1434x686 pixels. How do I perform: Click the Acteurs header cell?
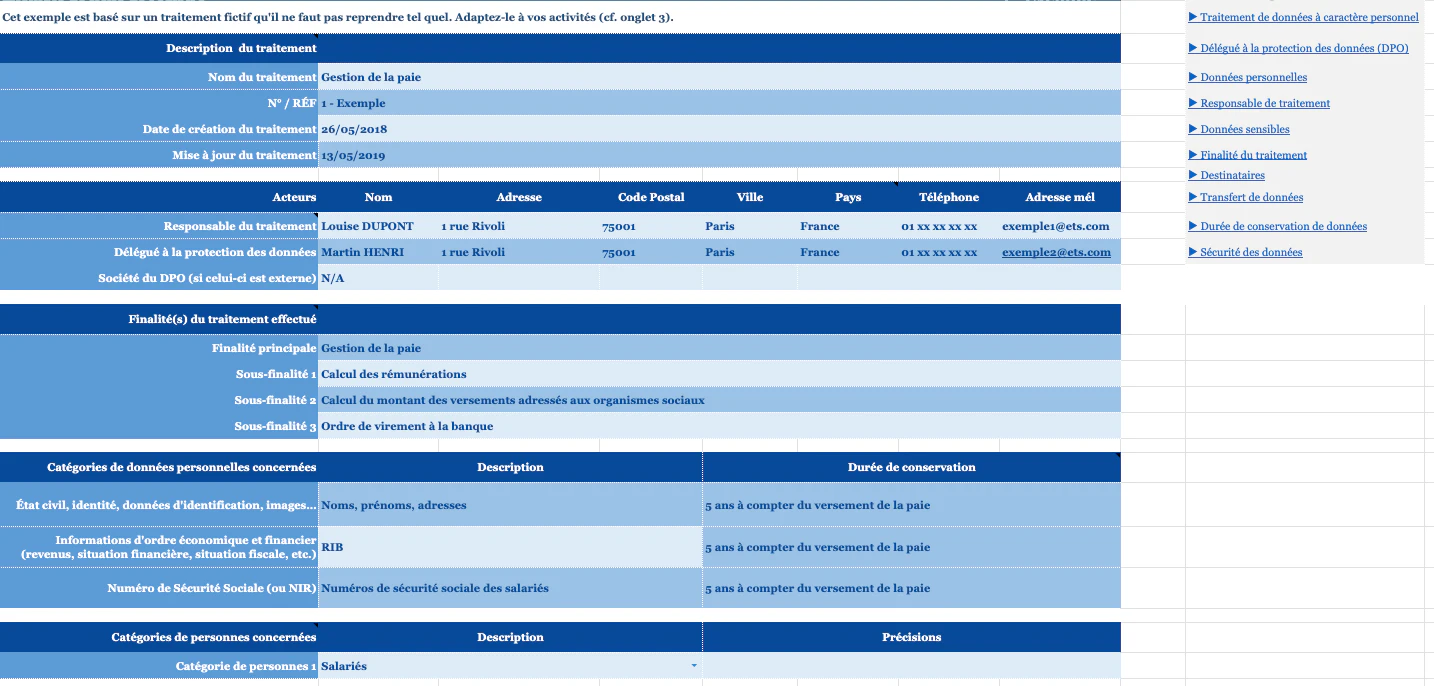click(x=159, y=197)
